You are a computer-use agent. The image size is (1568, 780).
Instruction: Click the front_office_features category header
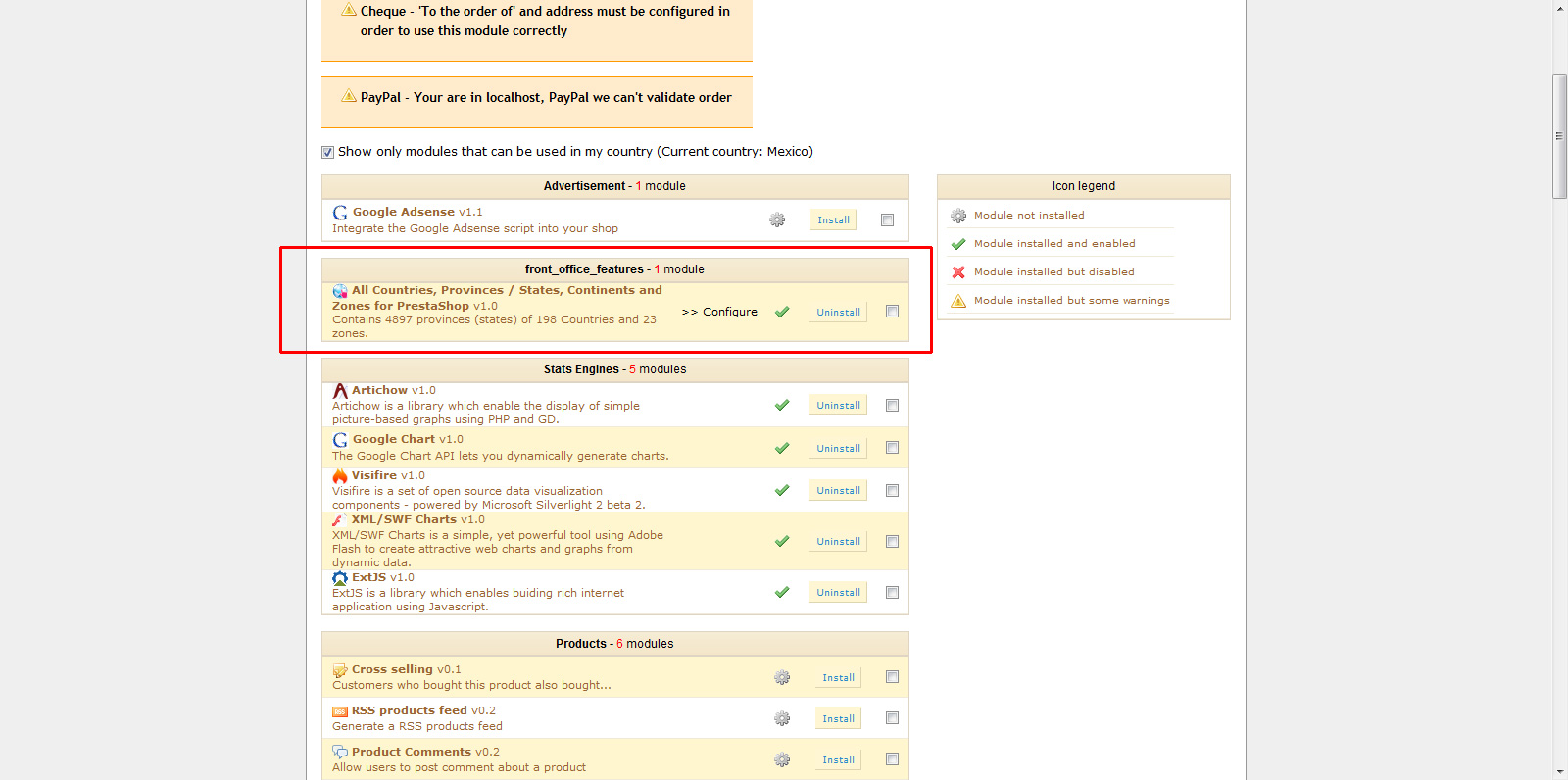tap(615, 269)
